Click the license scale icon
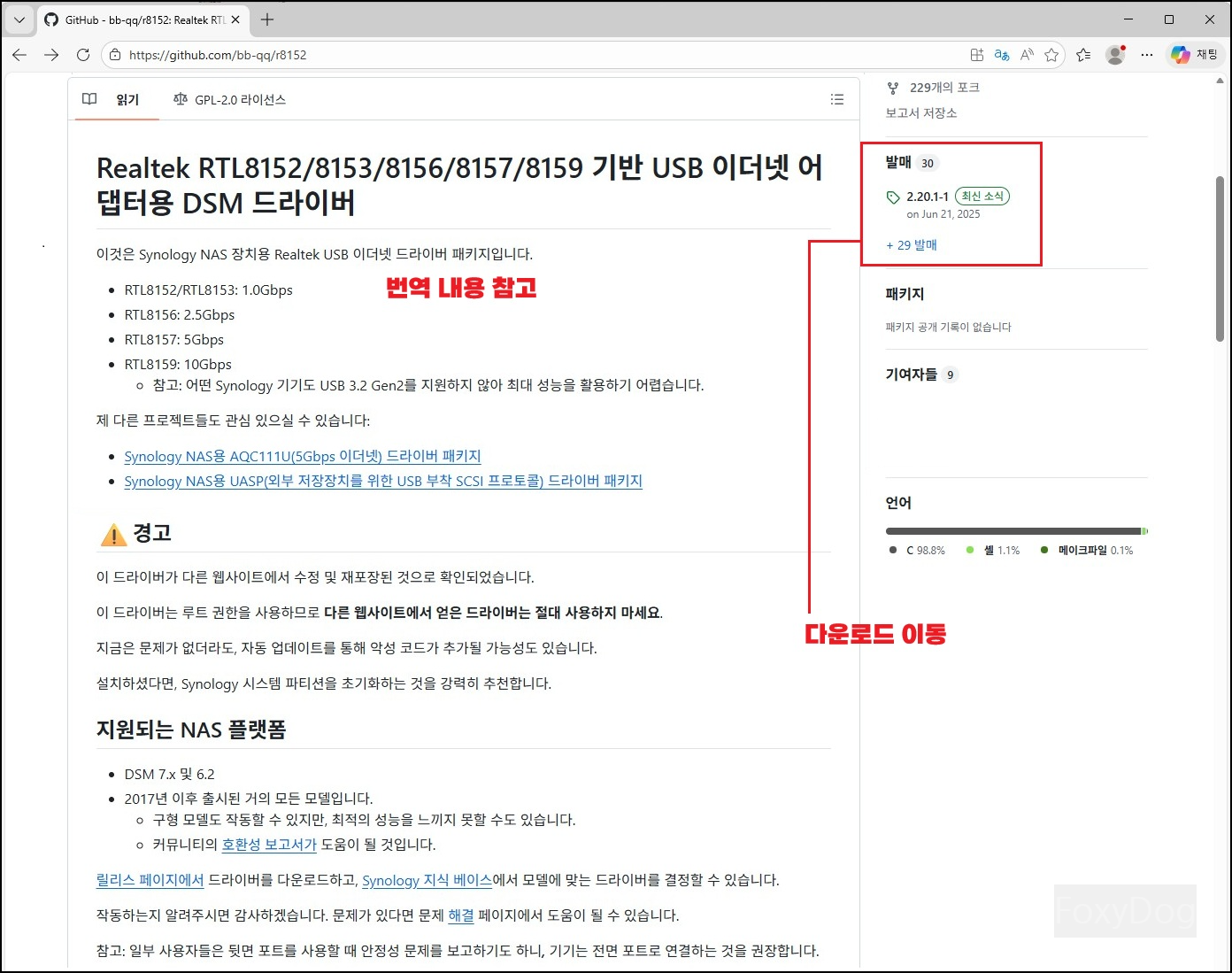The height and width of the screenshot is (973, 1232). (181, 99)
